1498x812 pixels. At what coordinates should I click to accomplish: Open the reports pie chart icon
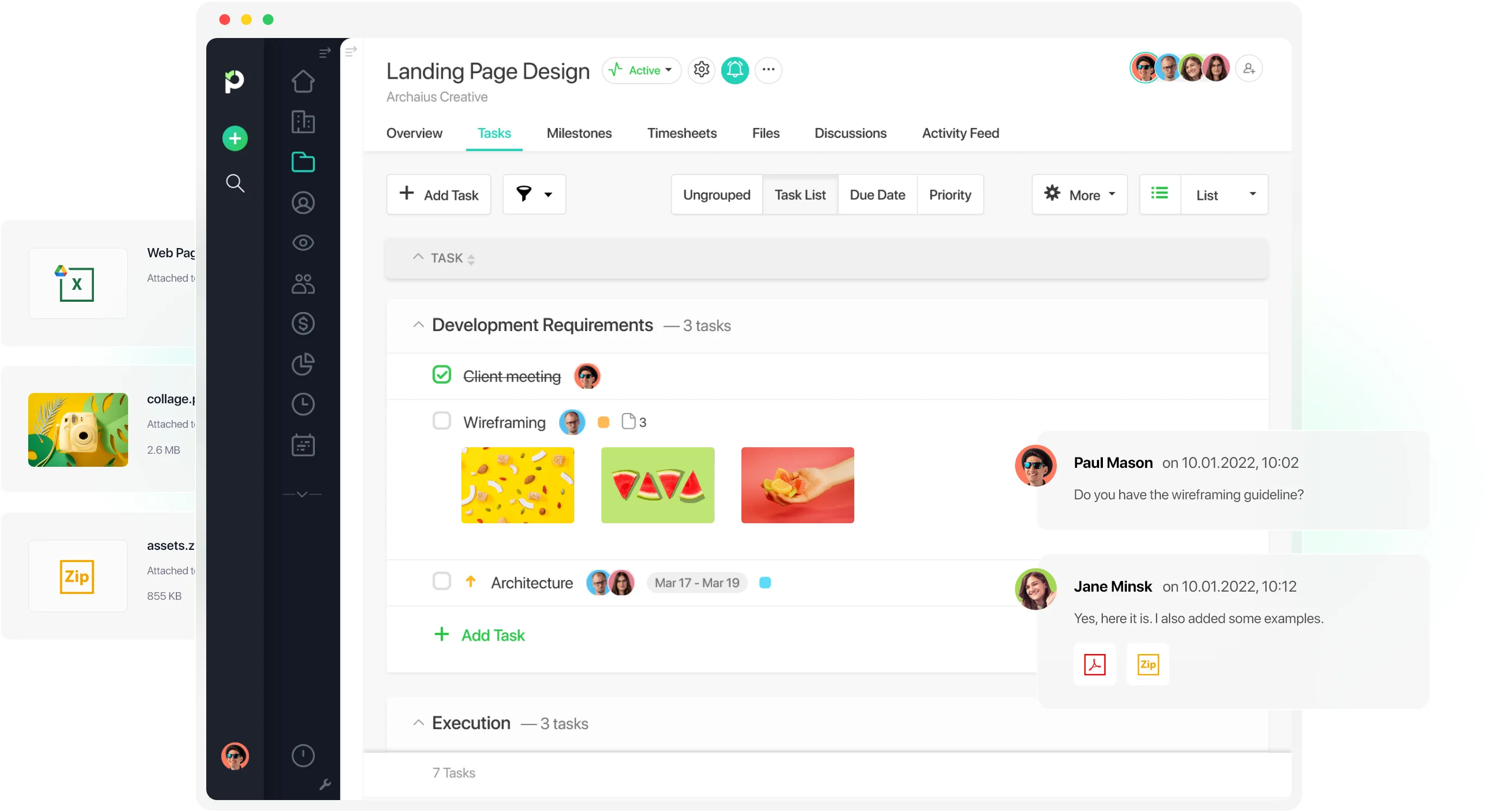[303, 364]
